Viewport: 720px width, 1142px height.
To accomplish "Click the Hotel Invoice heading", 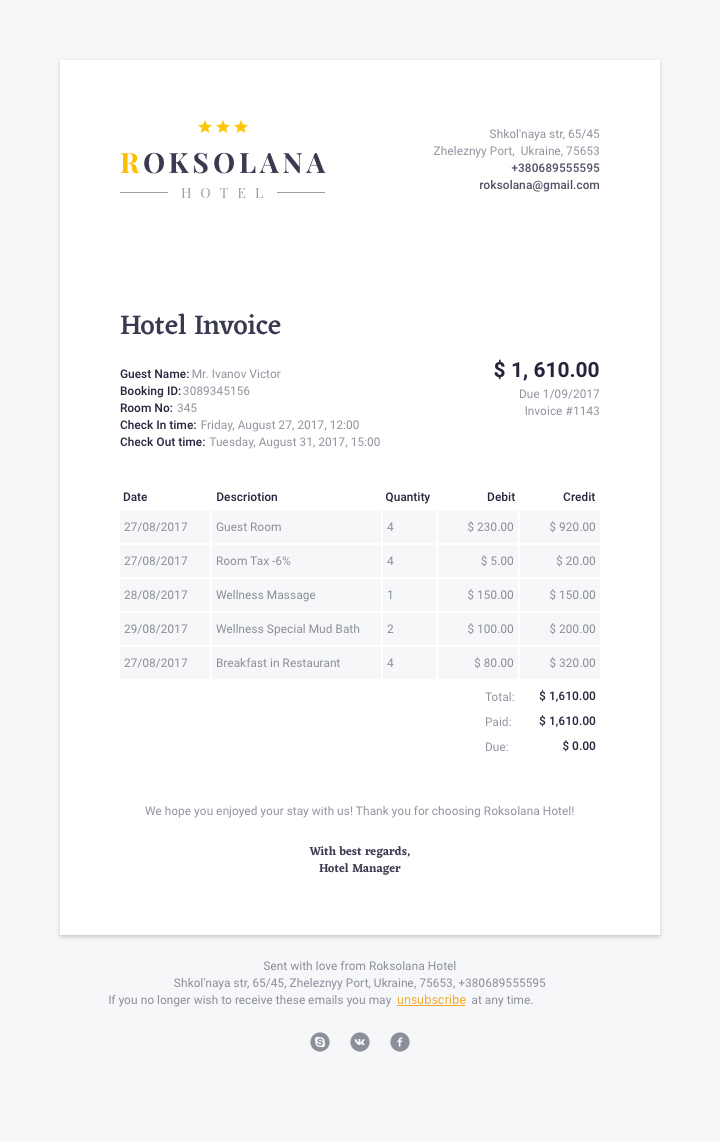I will (200, 325).
